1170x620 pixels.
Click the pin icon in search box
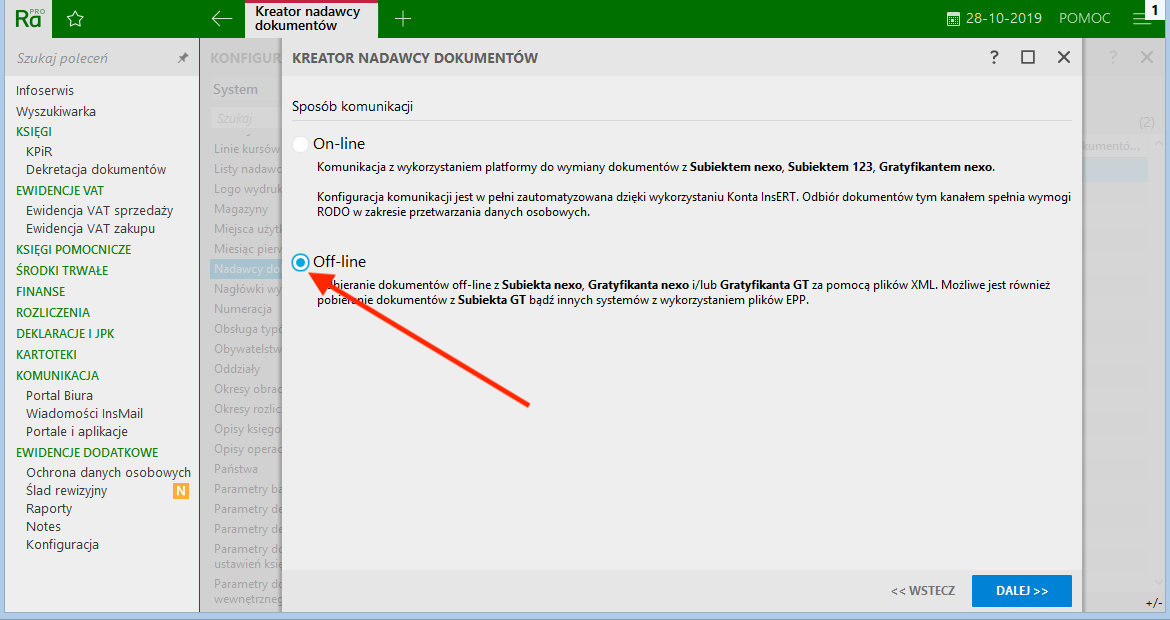point(183,59)
